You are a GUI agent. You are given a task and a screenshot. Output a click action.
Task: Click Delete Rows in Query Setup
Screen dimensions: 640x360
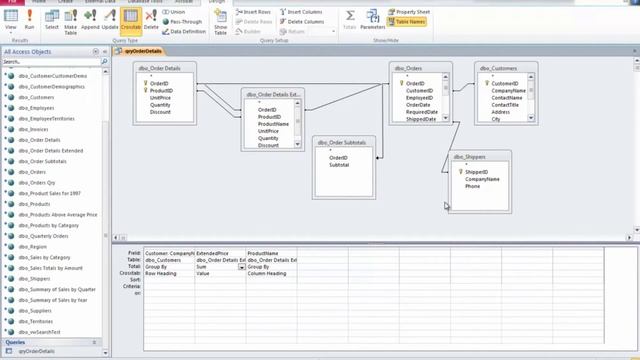tap(254, 22)
